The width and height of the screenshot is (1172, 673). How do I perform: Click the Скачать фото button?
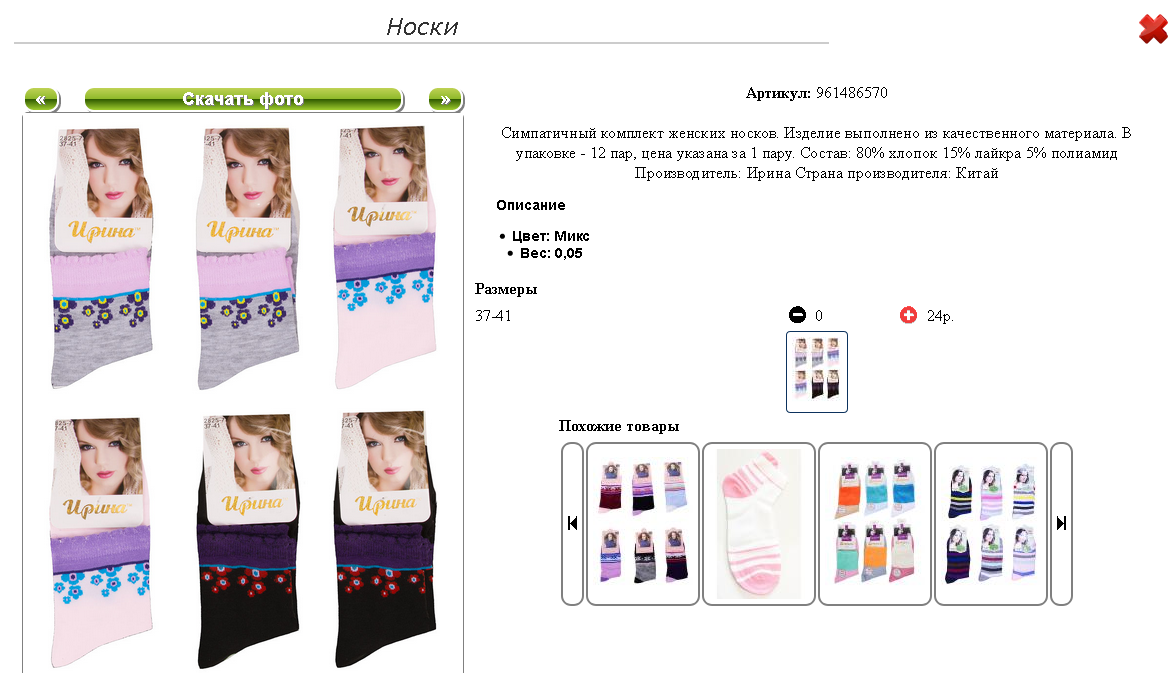244,99
